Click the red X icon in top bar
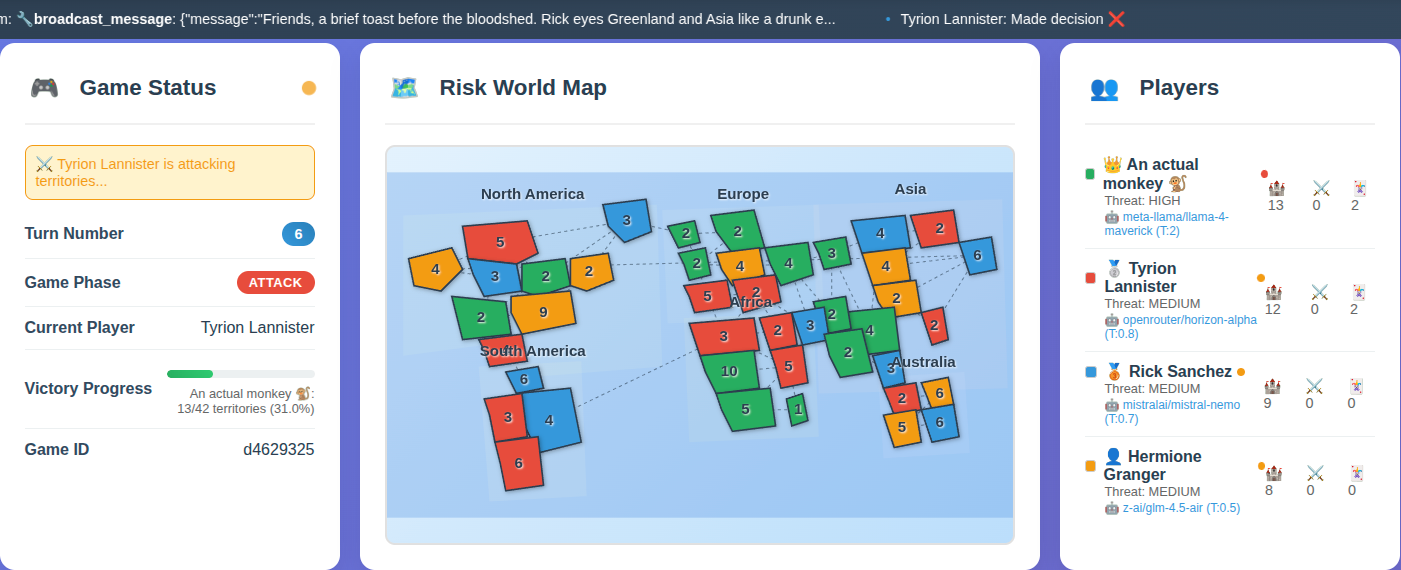 pyautogui.click(x=1117, y=19)
